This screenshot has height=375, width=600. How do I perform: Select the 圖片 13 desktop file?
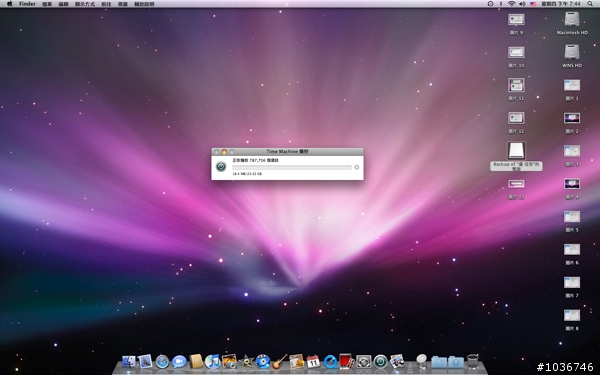(x=516, y=184)
